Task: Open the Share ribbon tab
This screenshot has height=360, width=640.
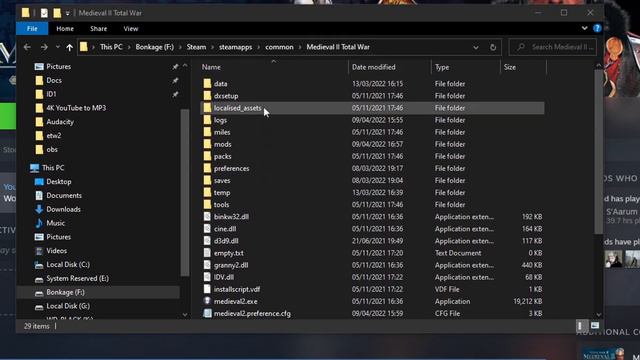Action: tap(98, 29)
